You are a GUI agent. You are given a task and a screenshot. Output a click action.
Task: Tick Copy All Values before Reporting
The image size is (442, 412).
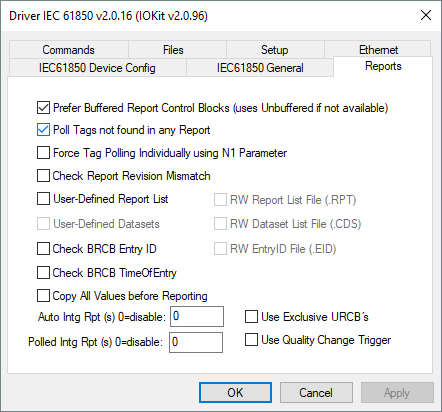tap(43, 296)
